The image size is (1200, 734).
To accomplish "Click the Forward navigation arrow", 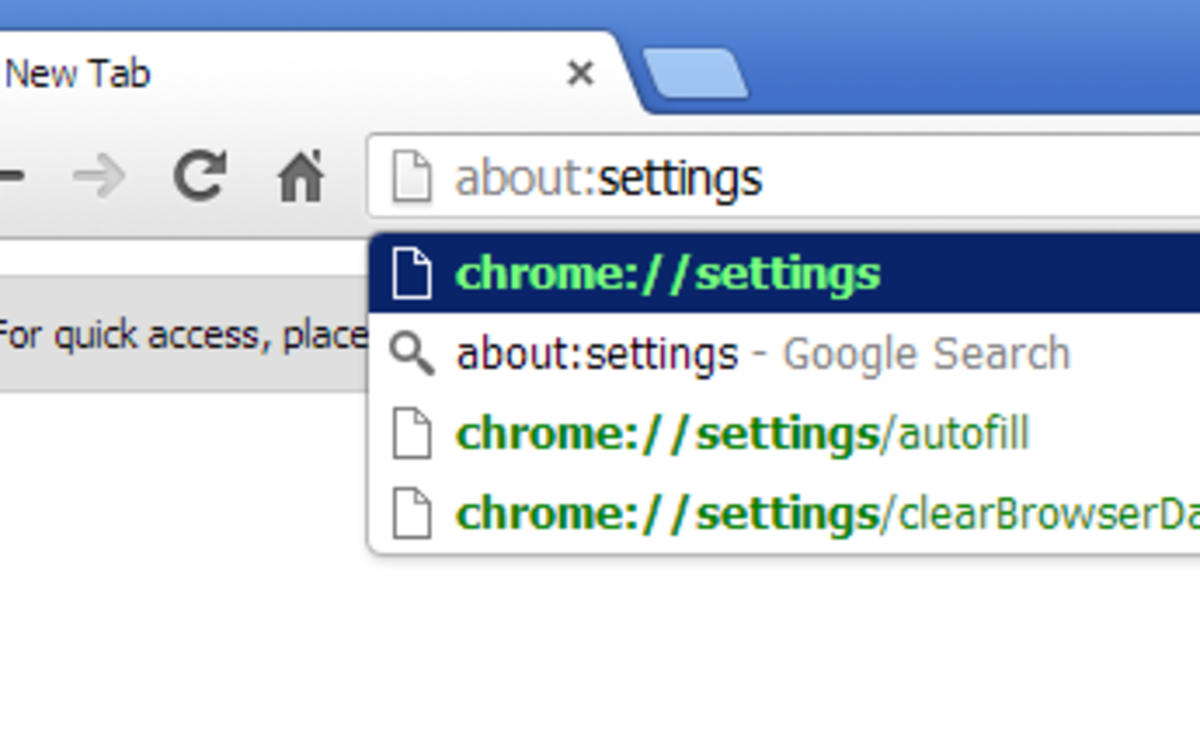I will point(97,175).
